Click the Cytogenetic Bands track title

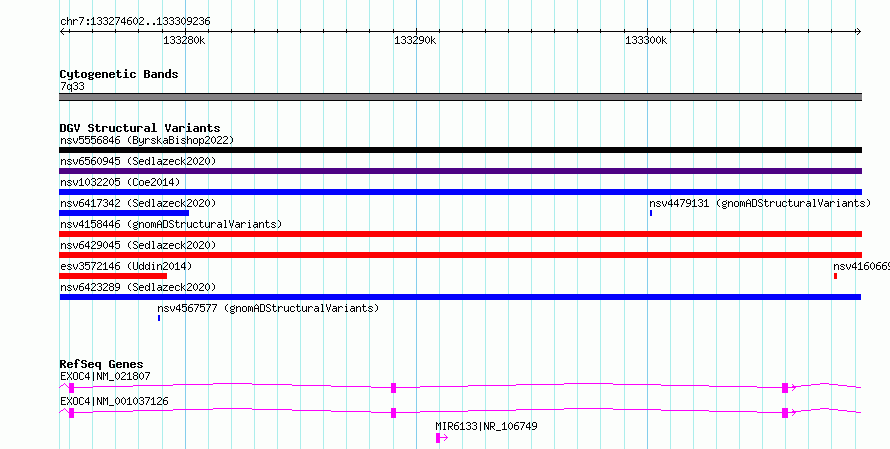119,74
